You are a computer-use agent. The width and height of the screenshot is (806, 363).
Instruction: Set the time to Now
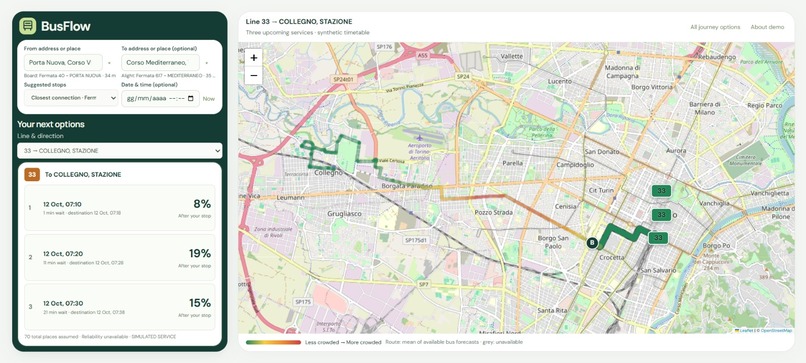pyautogui.click(x=209, y=99)
